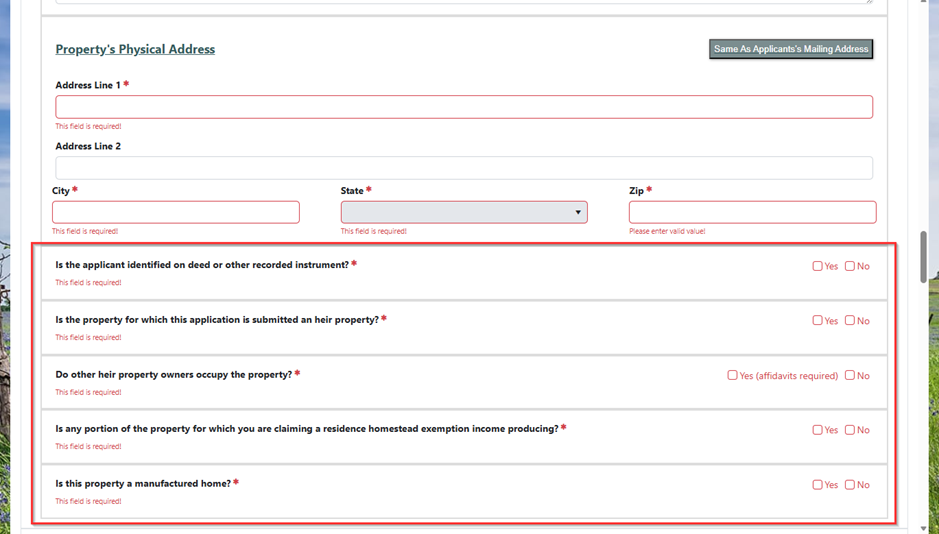This screenshot has height=534, width=939.
Task: Check No for income producing property
Action: pyautogui.click(x=850, y=430)
